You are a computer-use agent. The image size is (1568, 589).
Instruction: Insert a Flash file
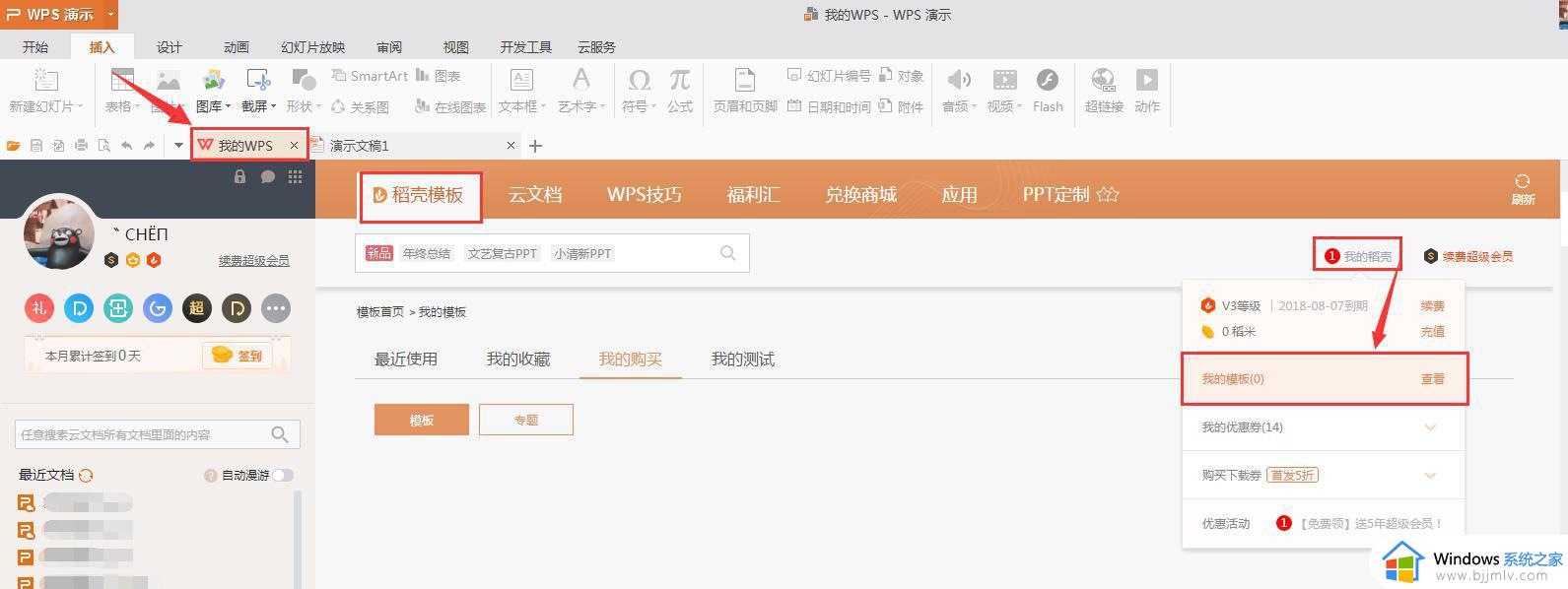[x=1048, y=91]
